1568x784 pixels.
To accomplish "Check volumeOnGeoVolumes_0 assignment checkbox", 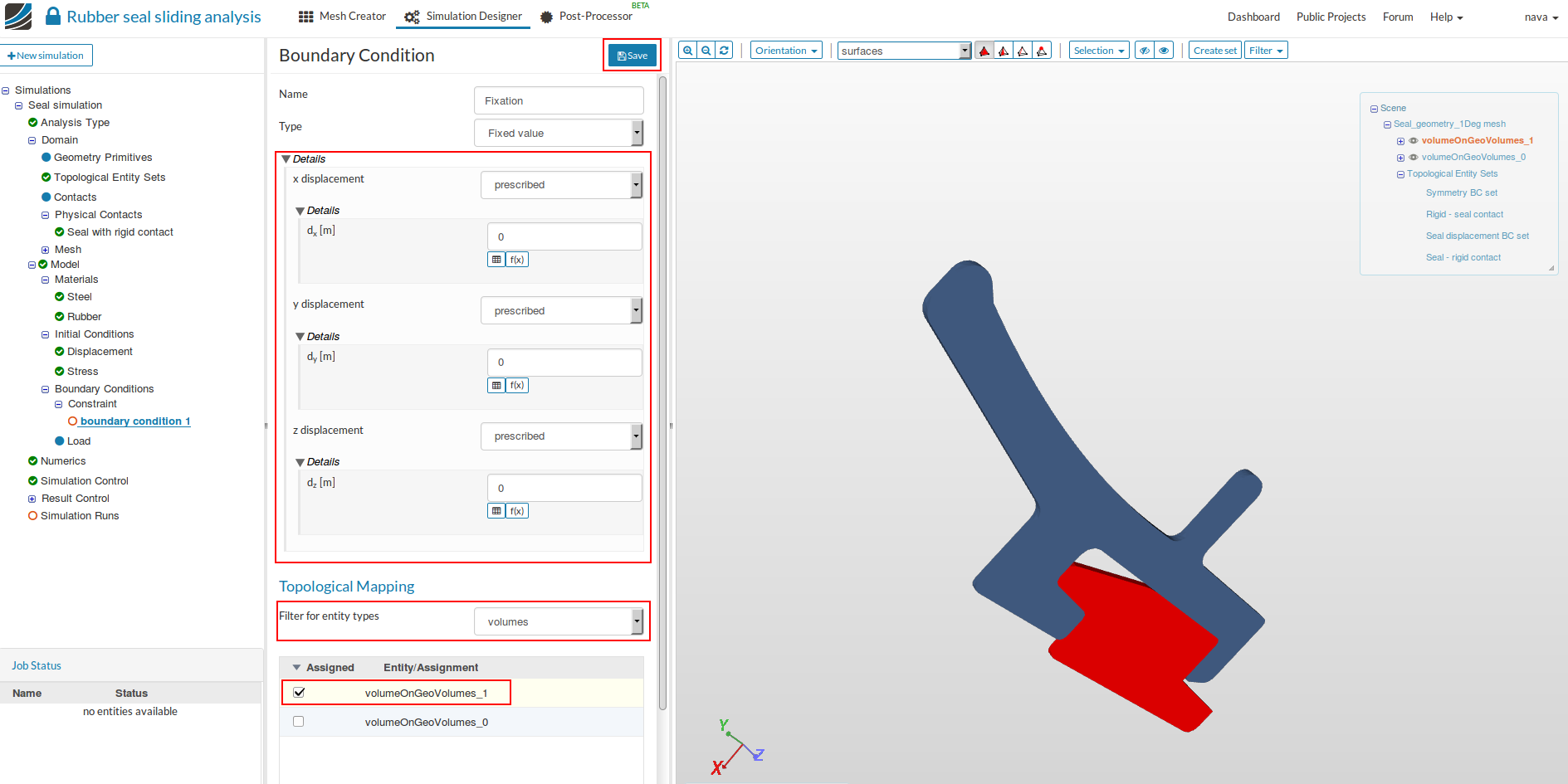I will tap(299, 722).
